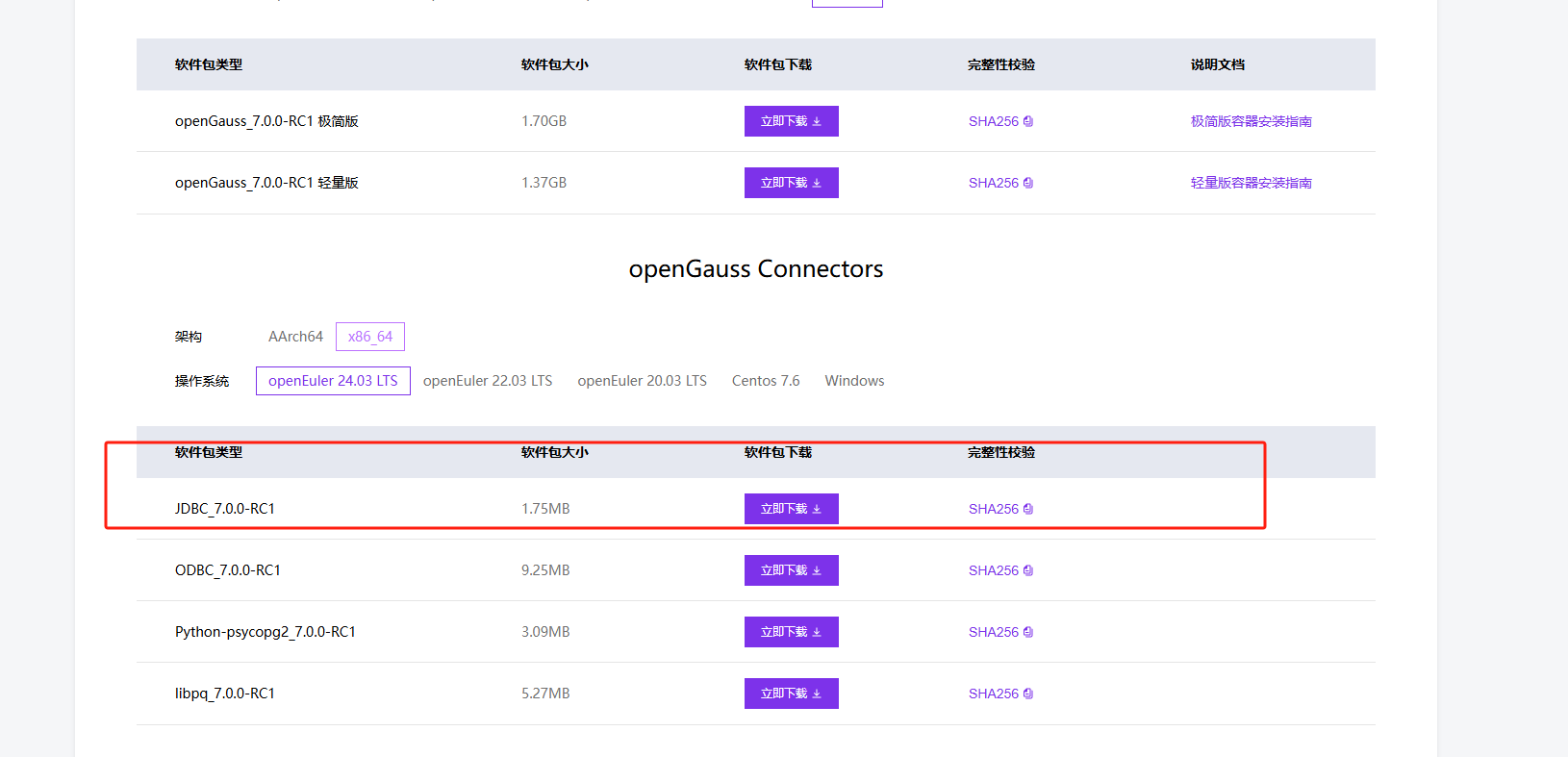This screenshot has width=1568, height=757.
Task: Click the 操作系统 label
Action: pyautogui.click(x=202, y=381)
